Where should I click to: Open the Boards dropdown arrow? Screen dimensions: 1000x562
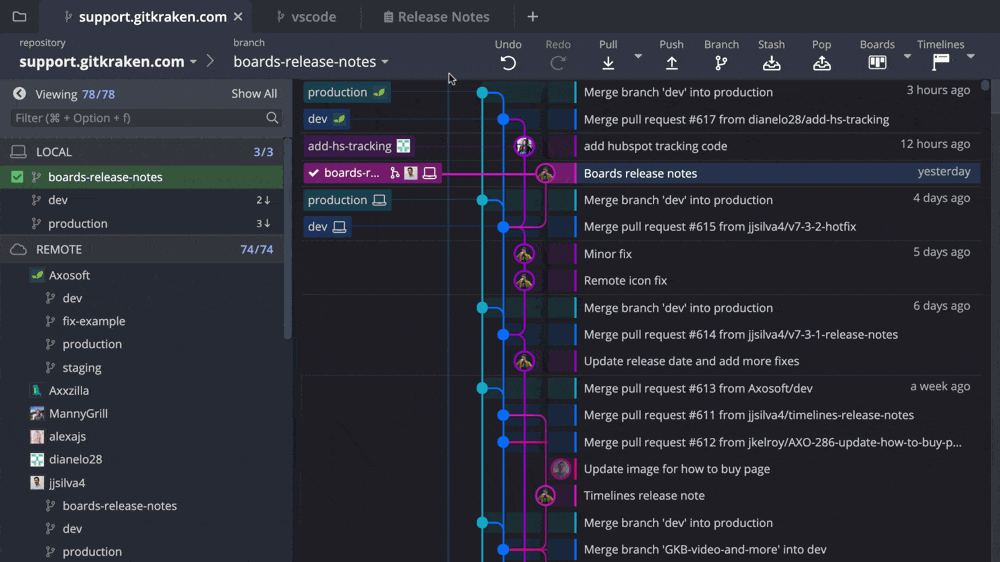pos(907,57)
